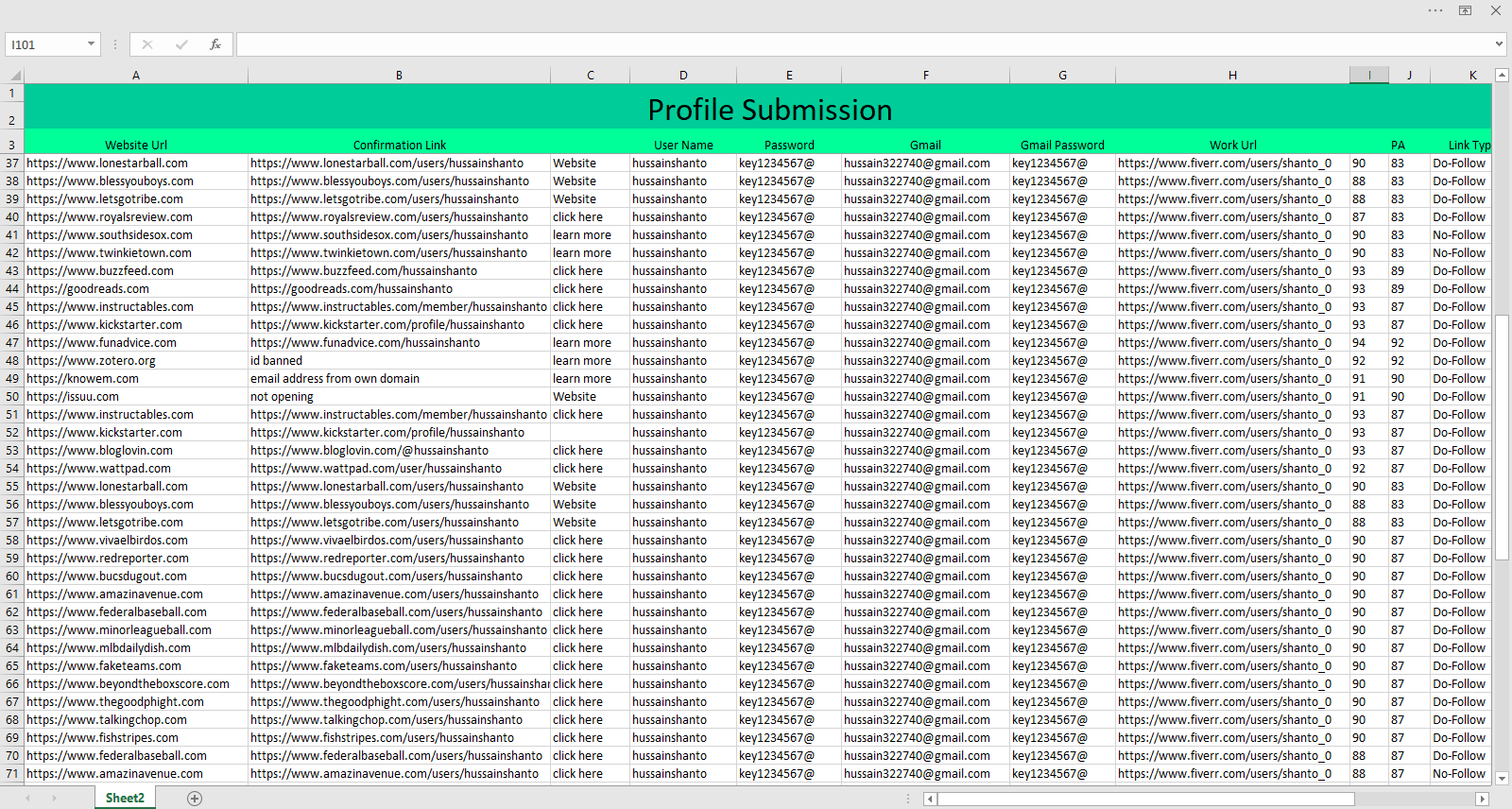Image resolution: width=1512 pixels, height=809 pixels.
Task: Click the vertical scrollbar up arrow
Action: click(1502, 75)
